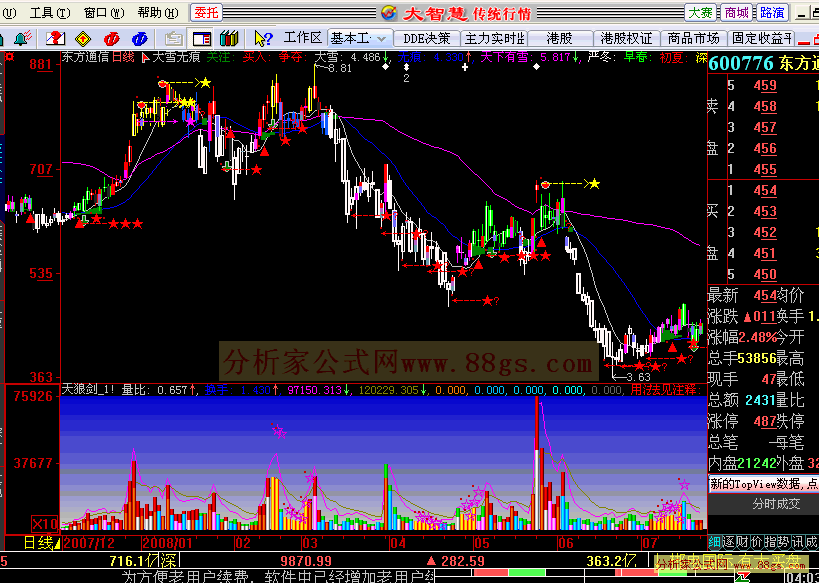Click the 商城 button
Viewport: 819px width, 583px height.
click(x=736, y=13)
